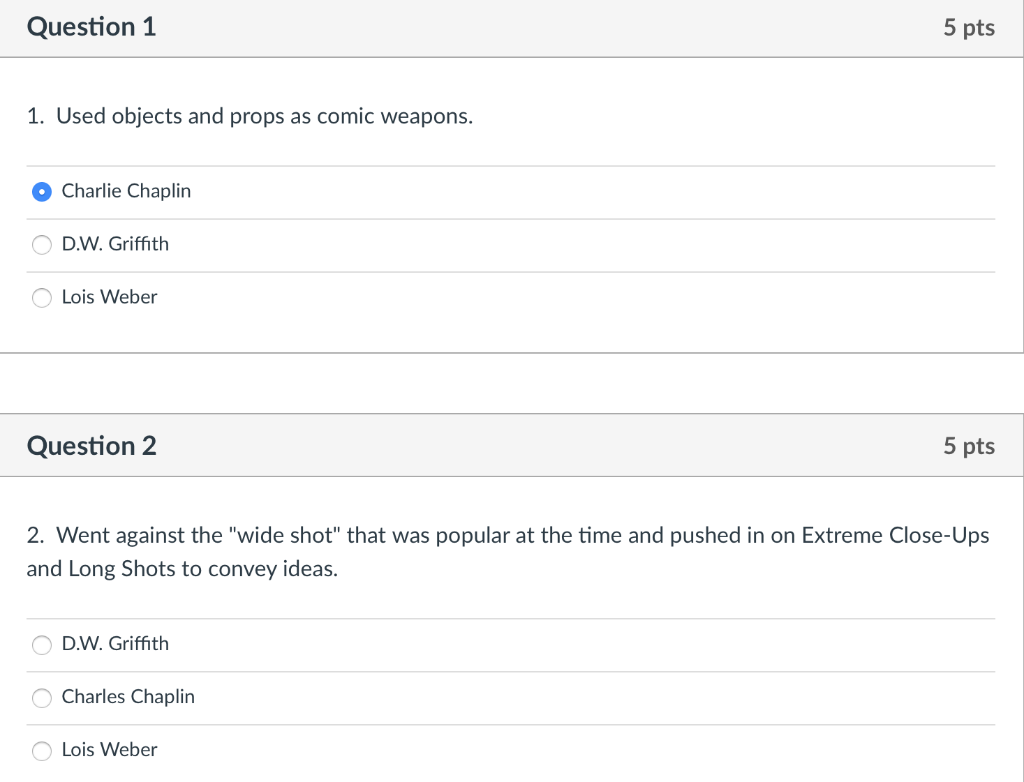Viewport: 1024px width, 782px height.
Task: Click the comic weapons question text
Action: pos(252,115)
